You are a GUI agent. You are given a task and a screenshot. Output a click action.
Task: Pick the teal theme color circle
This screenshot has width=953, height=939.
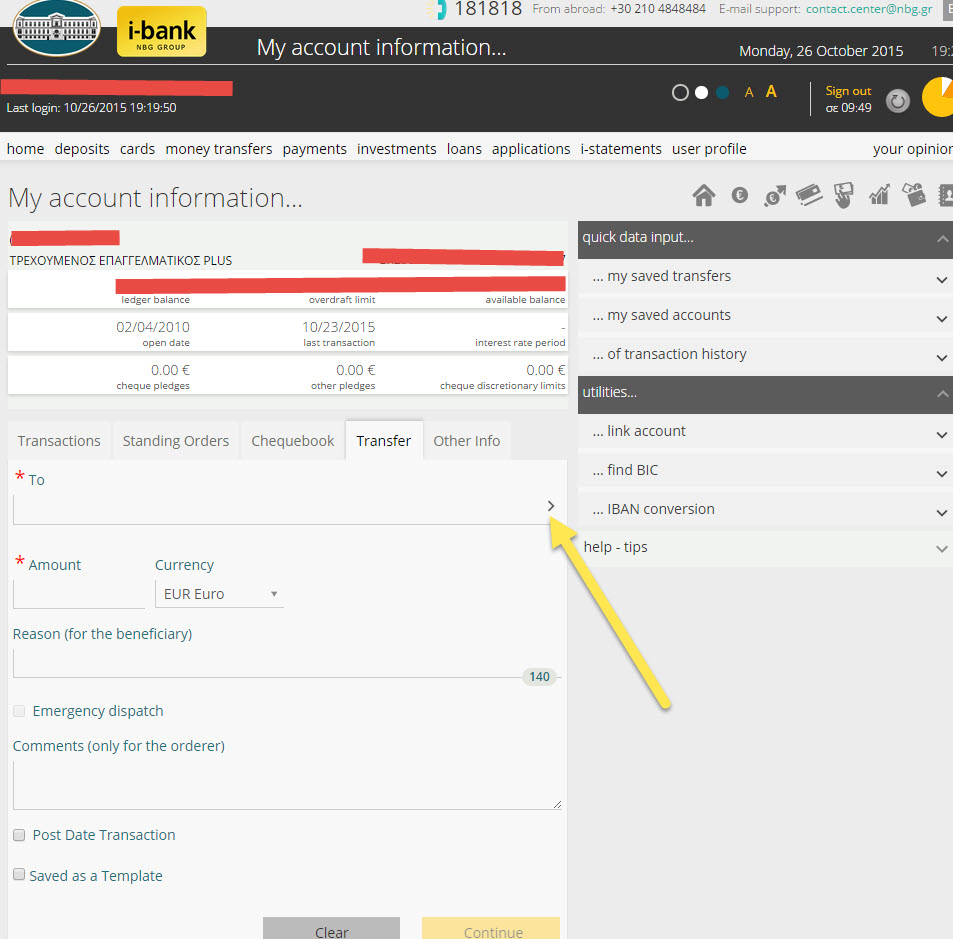pyautogui.click(x=723, y=92)
